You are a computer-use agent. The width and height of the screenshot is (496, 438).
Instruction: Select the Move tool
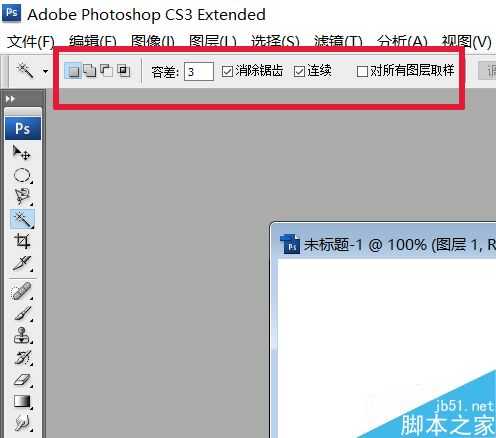22,153
